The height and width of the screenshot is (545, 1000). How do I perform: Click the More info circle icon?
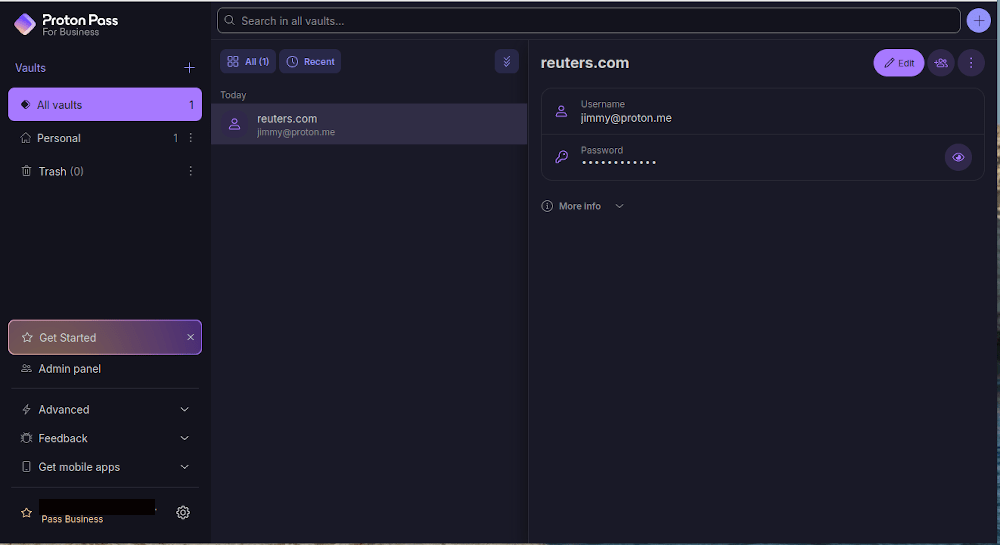pyautogui.click(x=547, y=206)
